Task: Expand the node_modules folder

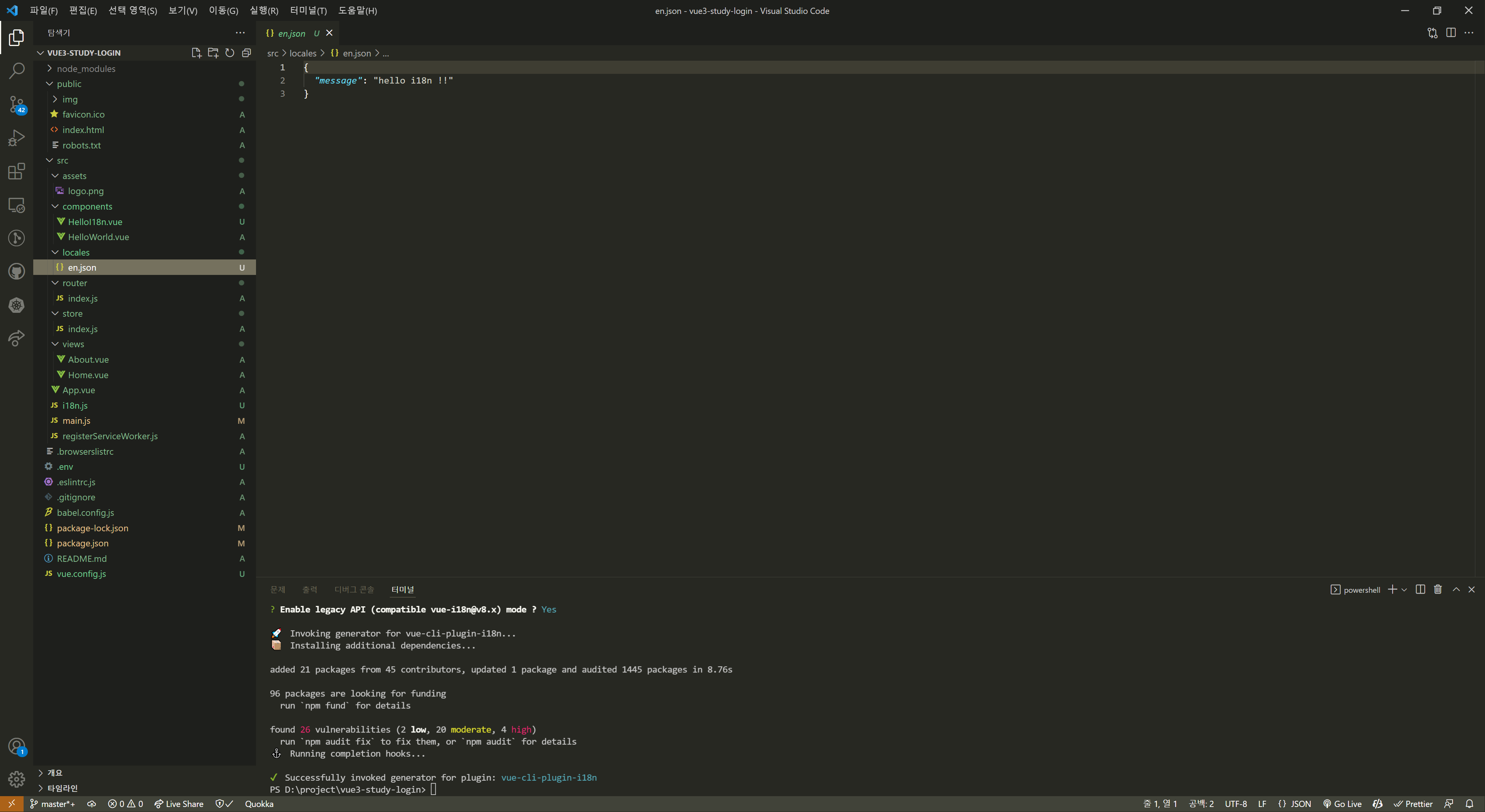Action: pos(86,68)
